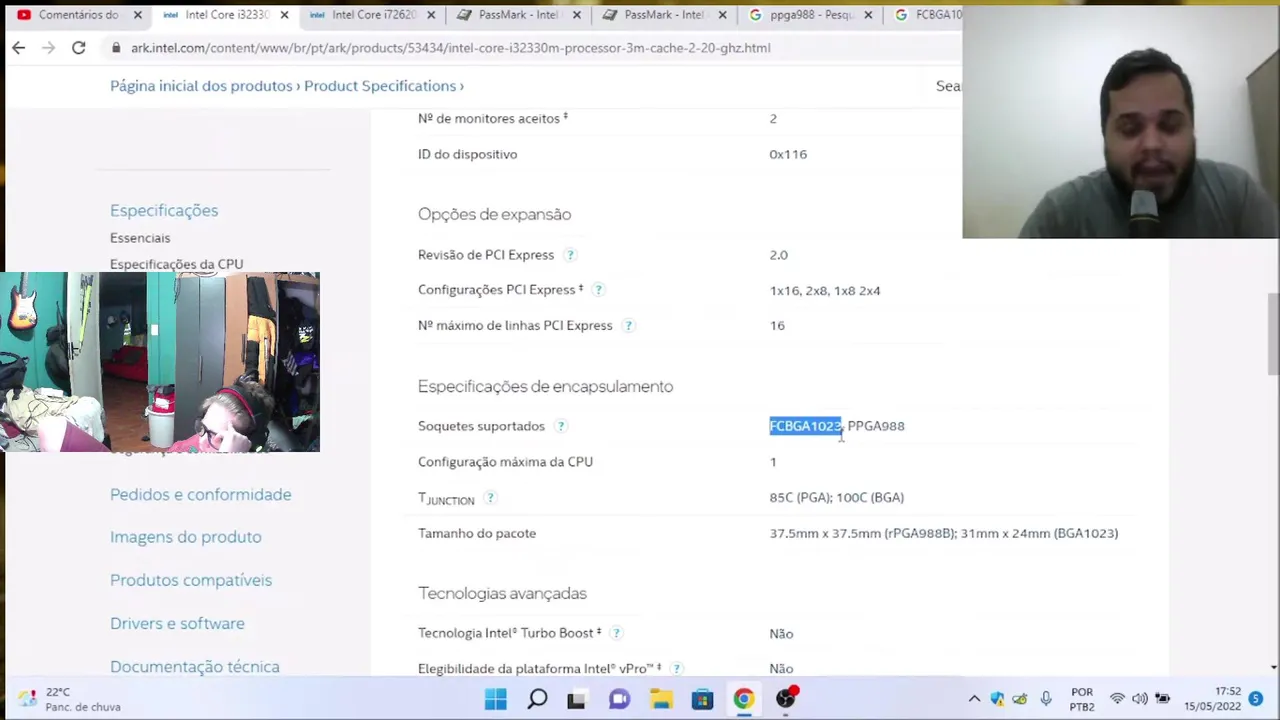Click the room webcam overlay with guitars
This screenshot has height=720, width=1280.
[x=160, y=362]
